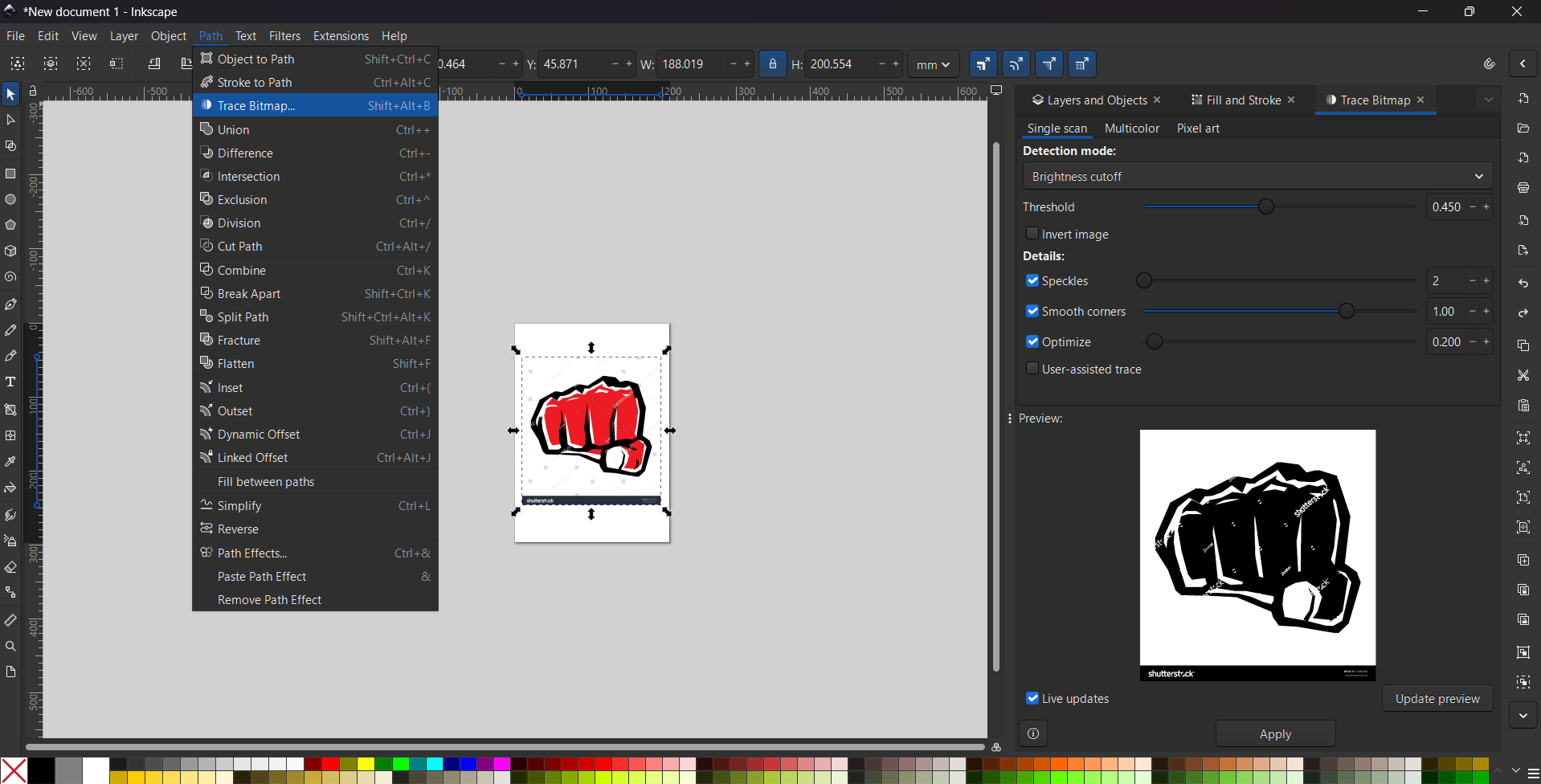1541x784 pixels.
Task: Click the Redo icon in right toolbar
Action: tap(1523, 313)
